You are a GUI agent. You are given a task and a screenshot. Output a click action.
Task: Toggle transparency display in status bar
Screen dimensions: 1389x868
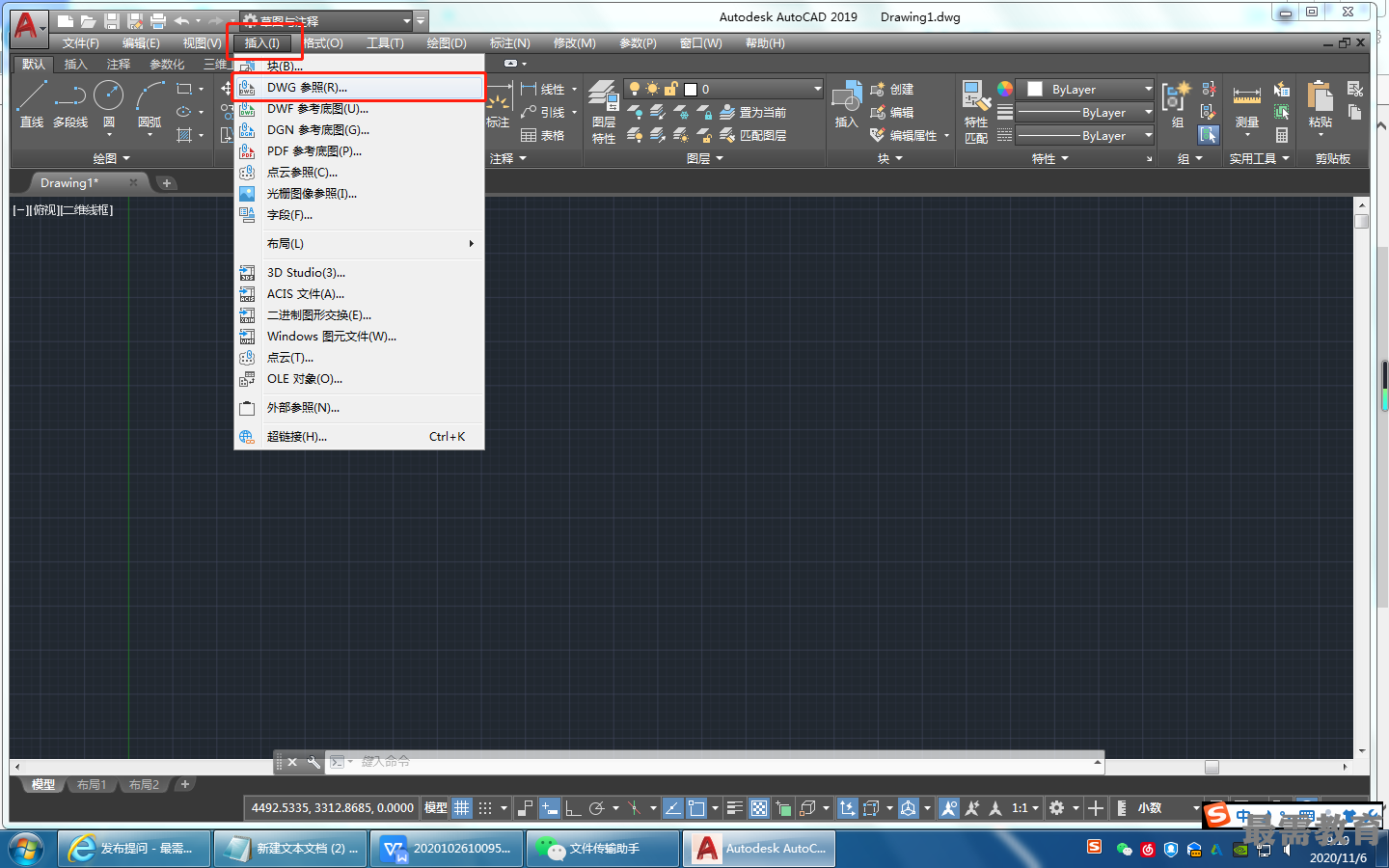[759, 808]
